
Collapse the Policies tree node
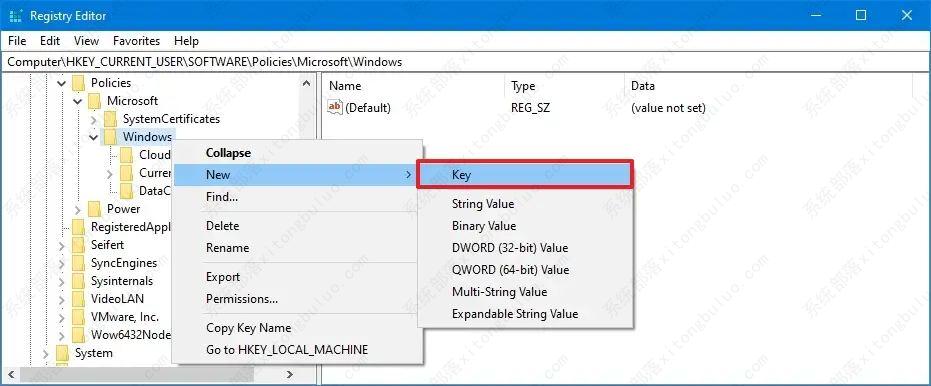pyautogui.click(x=62, y=83)
